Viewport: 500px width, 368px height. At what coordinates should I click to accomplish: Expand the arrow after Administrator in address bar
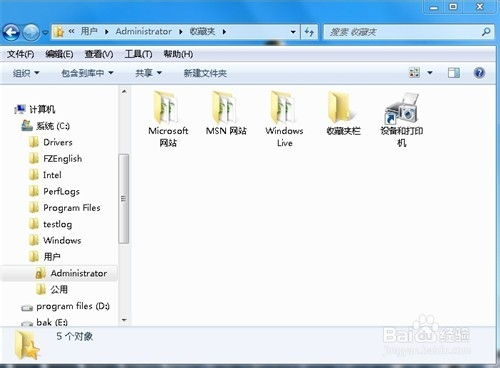click(x=181, y=32)
